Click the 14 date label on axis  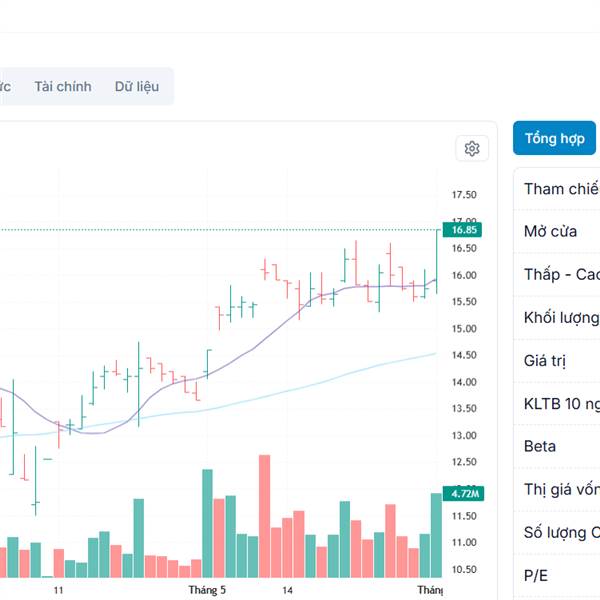click(287, 591)
